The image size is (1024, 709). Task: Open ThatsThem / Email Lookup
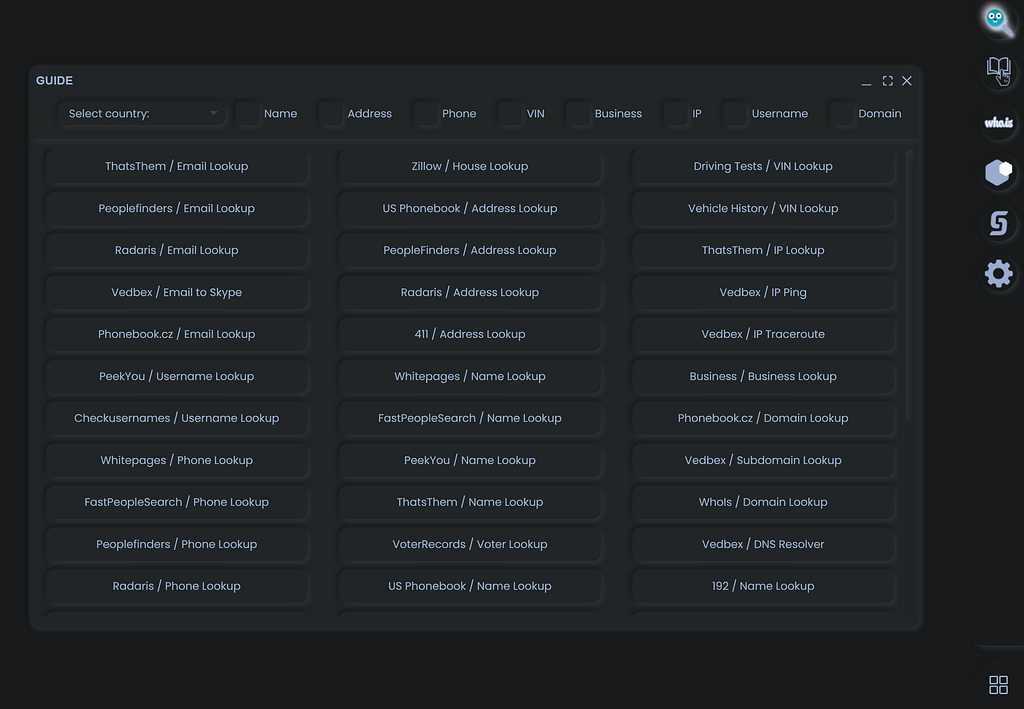coord(177,166)
